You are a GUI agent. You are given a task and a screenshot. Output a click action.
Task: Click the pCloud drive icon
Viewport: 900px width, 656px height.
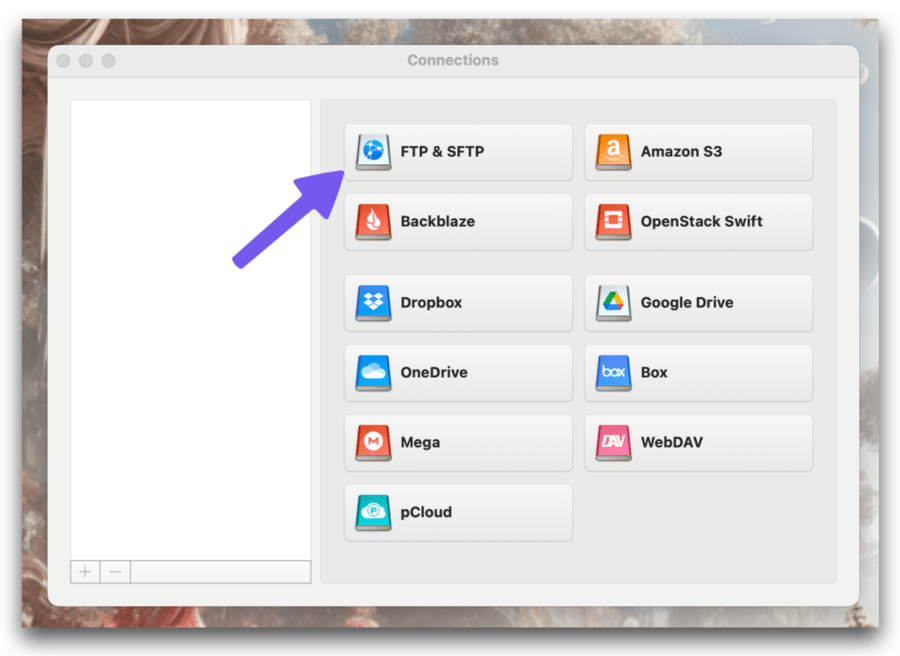(372, 513)
